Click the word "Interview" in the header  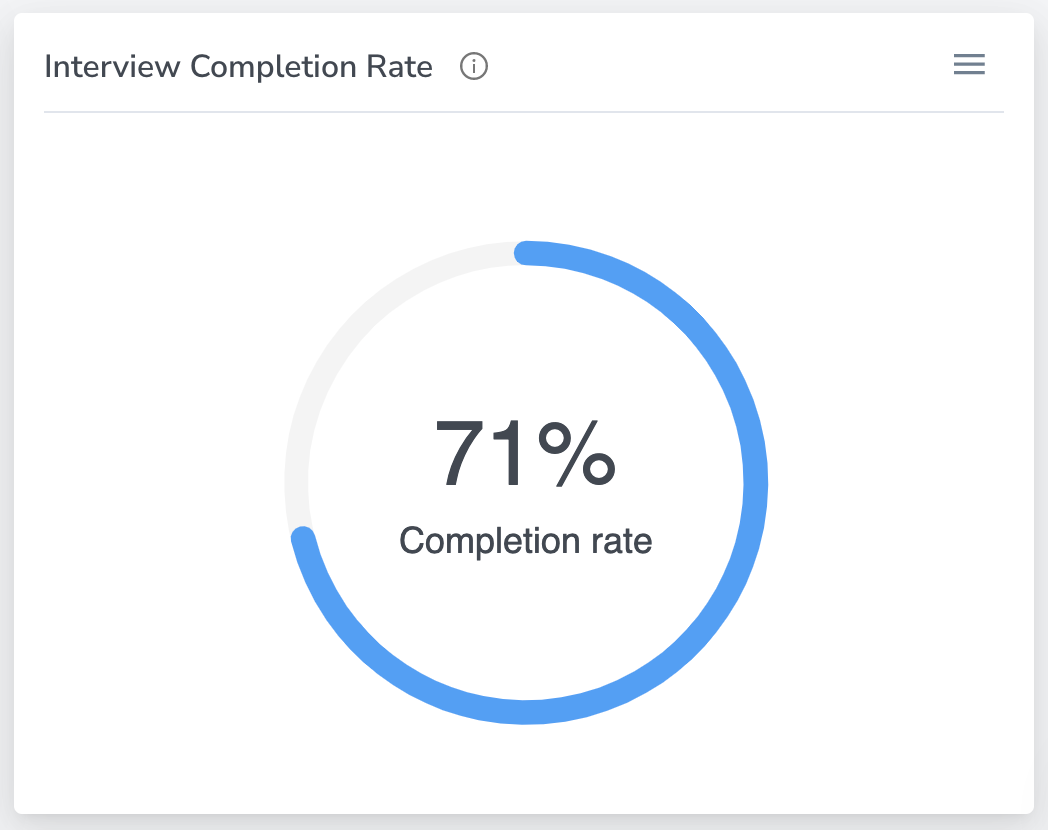pyautogui.click(x=112, y=67)
